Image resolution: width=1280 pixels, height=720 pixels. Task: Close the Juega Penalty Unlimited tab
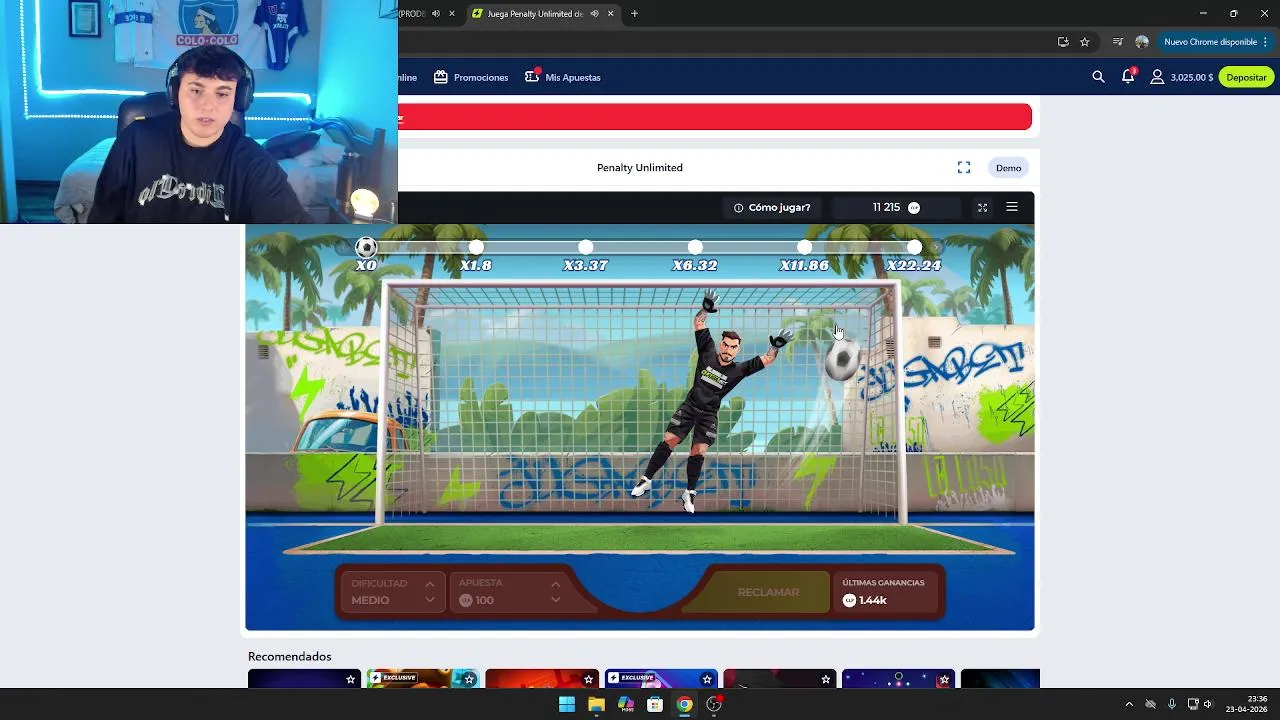tap(610, 13)
